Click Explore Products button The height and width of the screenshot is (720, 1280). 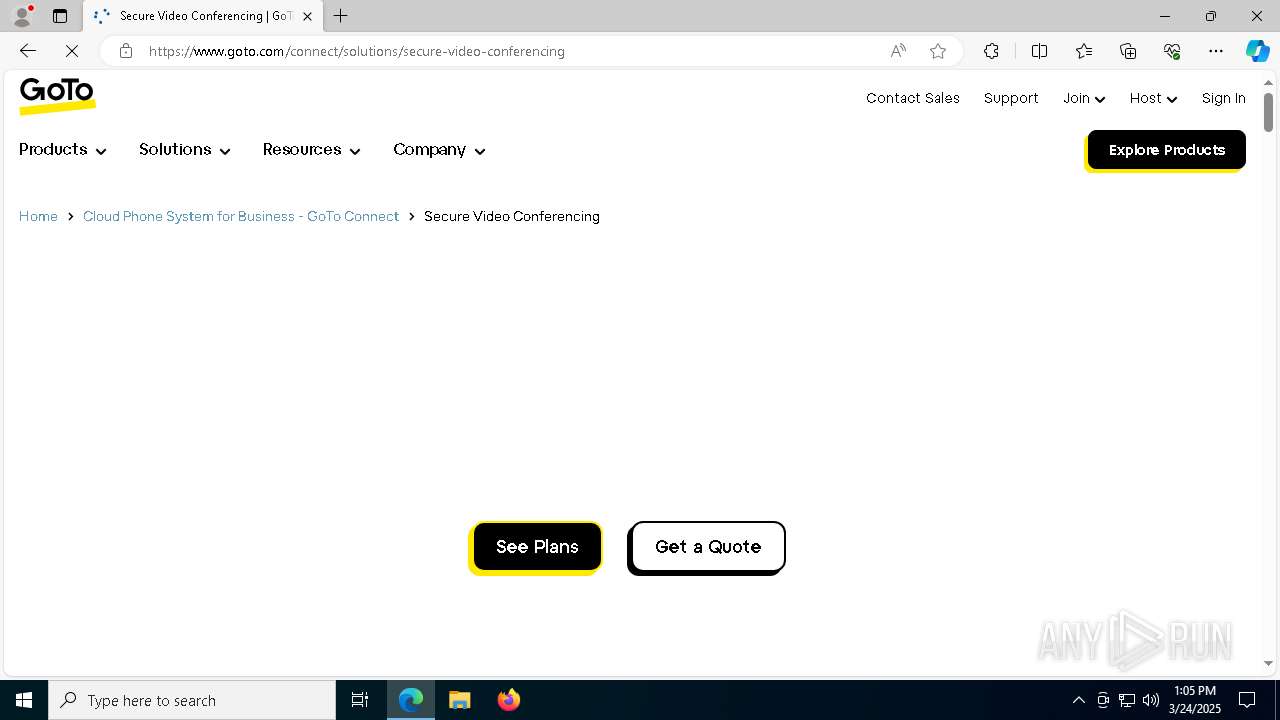[1166, 150]
